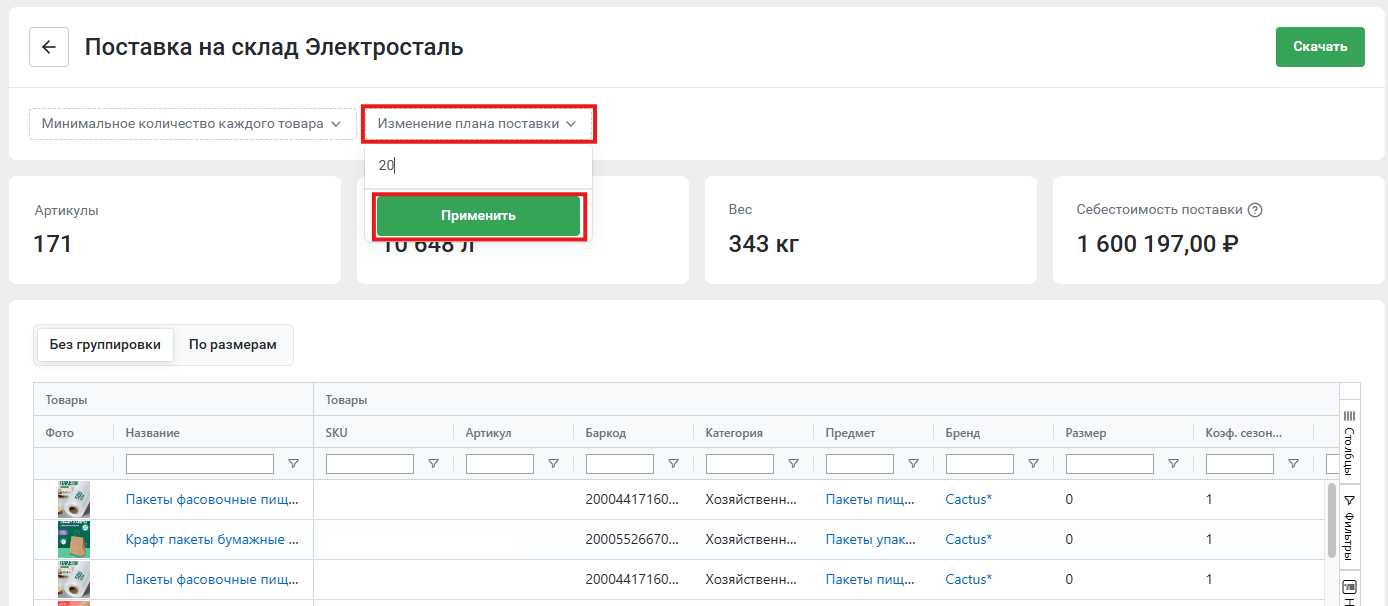Screen dimensions: 1388x606
Task: Focus the input containing 20
Action: click(x=478, y=166)
